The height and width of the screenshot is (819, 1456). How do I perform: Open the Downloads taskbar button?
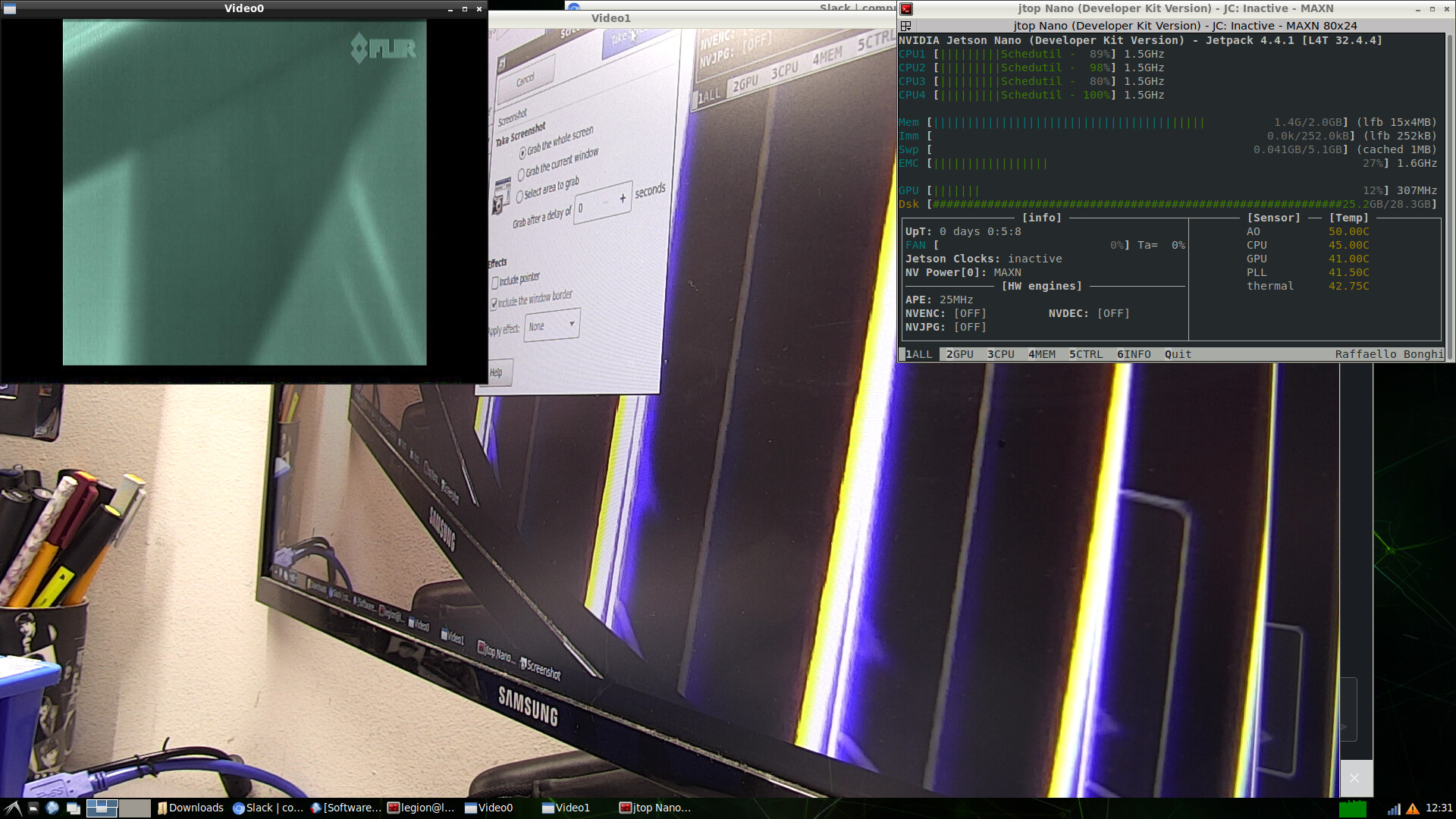[190, 808]
